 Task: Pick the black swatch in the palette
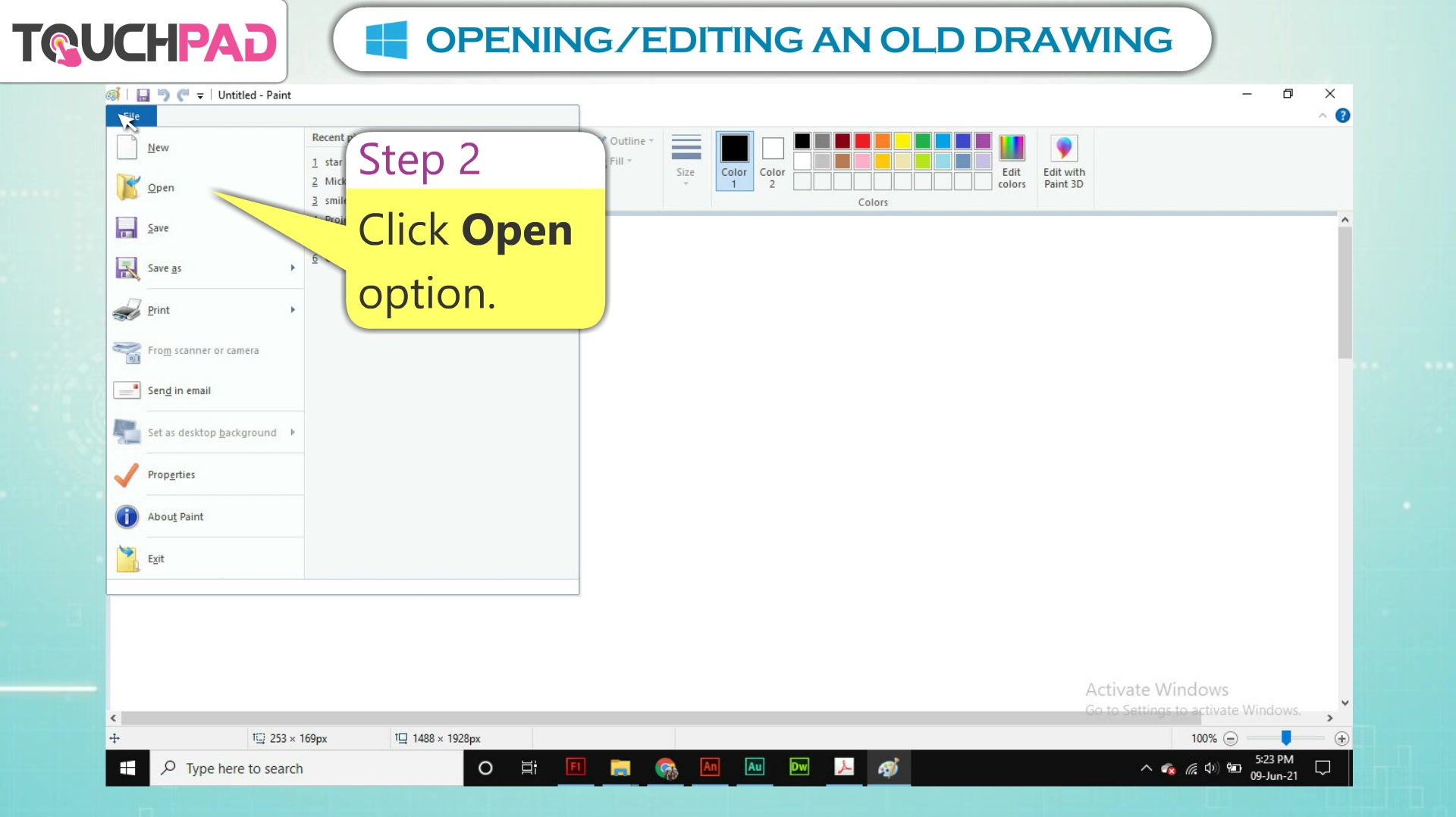(x=802, y=141)
